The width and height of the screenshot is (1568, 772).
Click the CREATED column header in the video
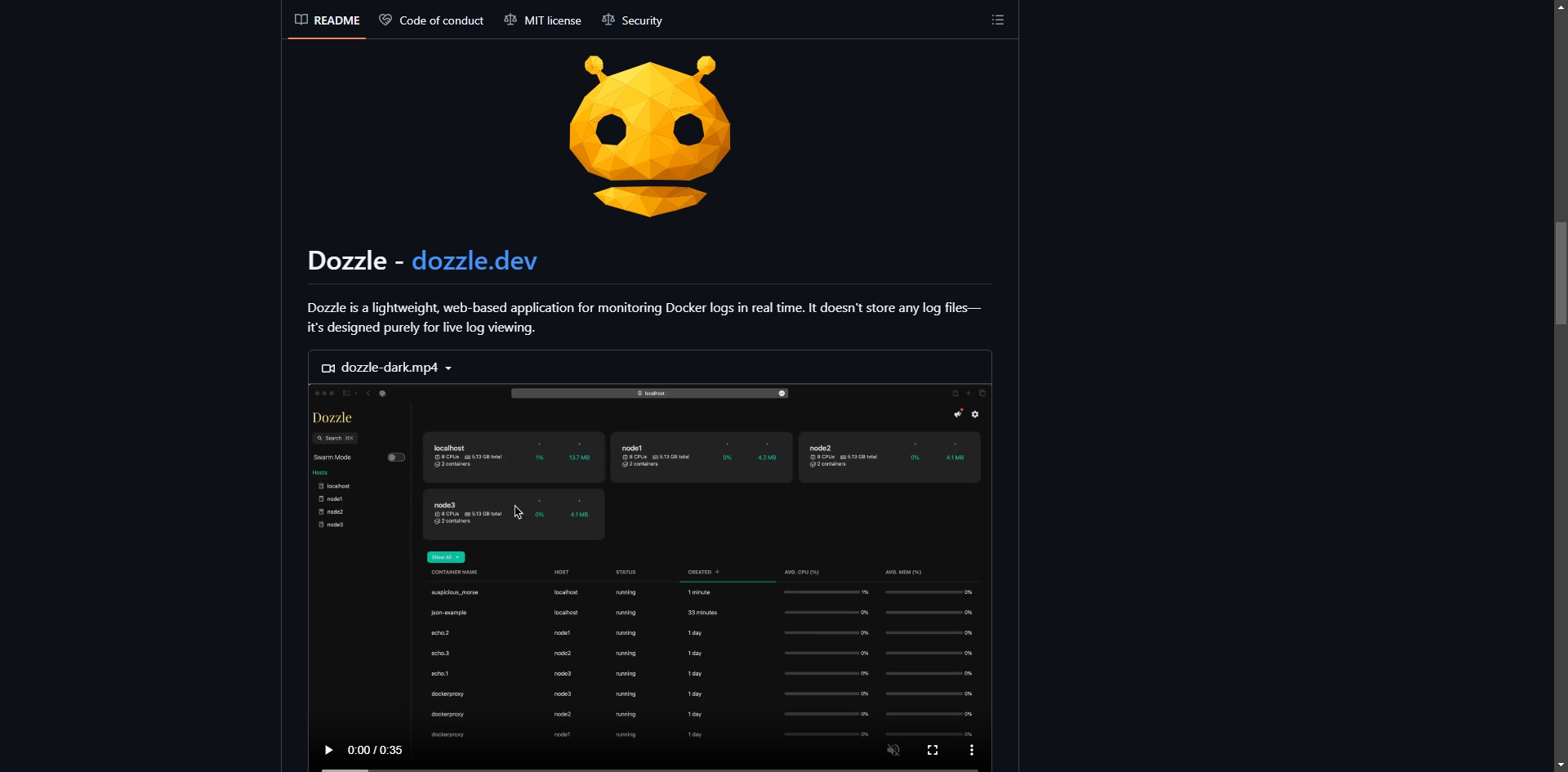703,573
